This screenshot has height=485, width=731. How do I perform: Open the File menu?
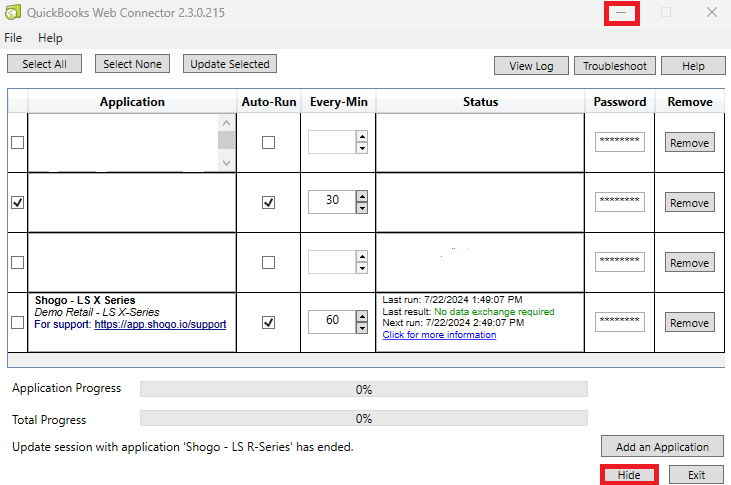point(13,38)
